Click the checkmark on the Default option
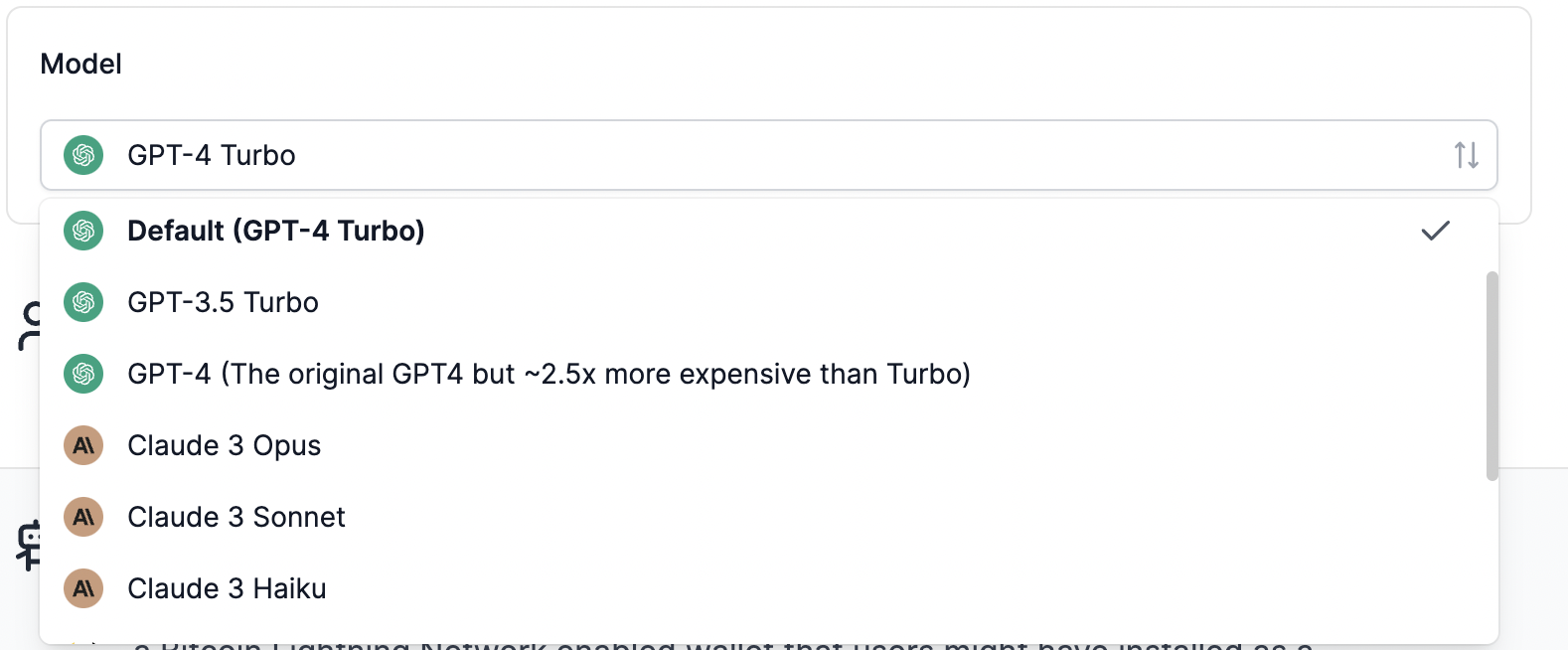Image resolution: width=1568 pixels, height=650 pixels. 1435,231
